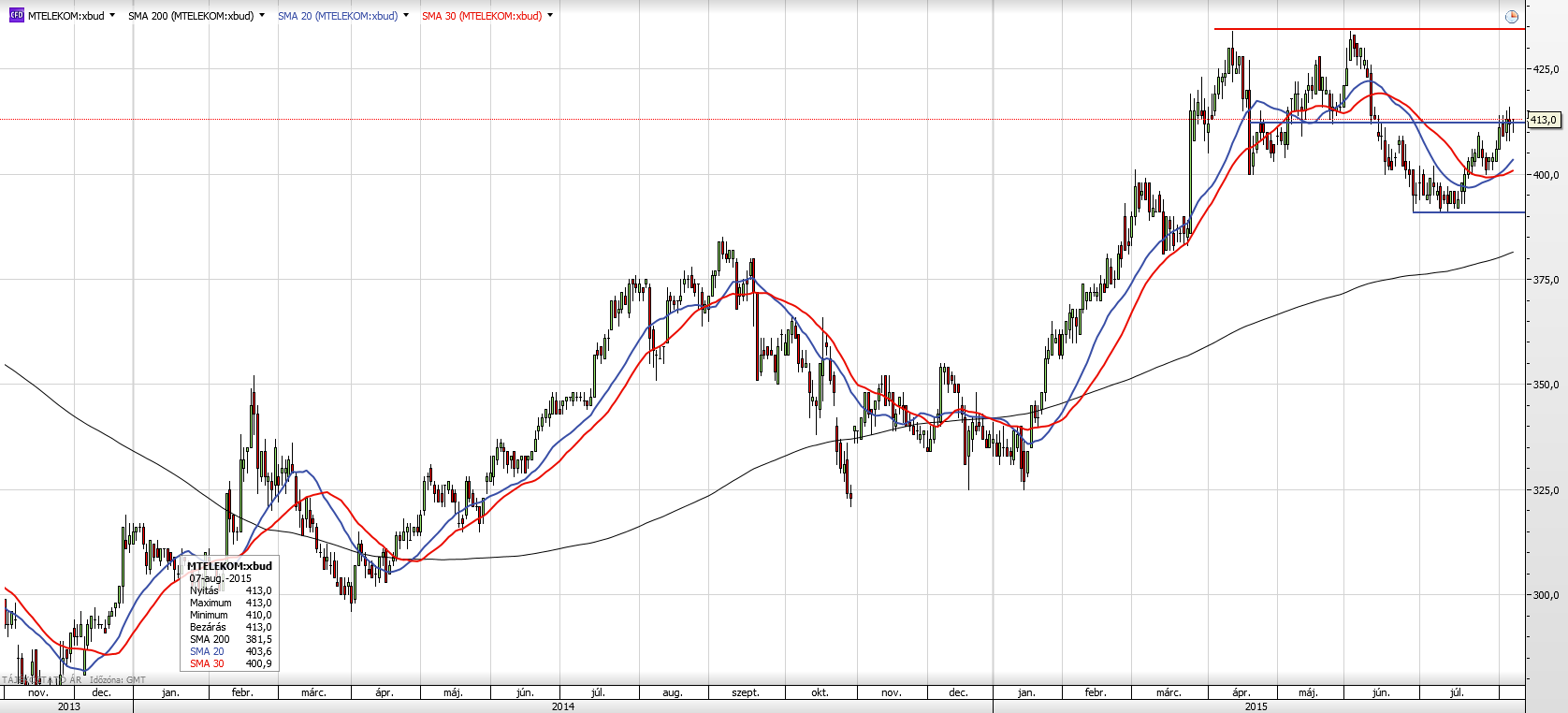1568x713 pixels.
Task: Open the clock icon in top-right corner
Action: [x=1512, y=17]
